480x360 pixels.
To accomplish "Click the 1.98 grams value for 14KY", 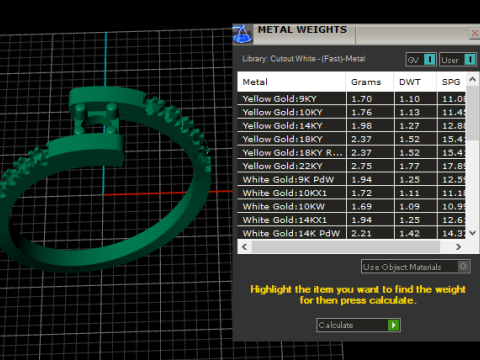I will 362,126.
